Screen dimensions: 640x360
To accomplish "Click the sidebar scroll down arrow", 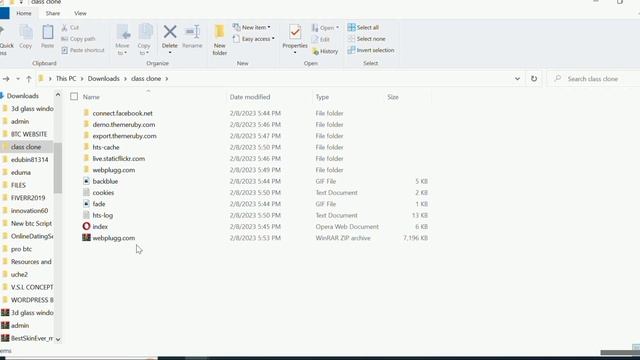I will (58, 339).
